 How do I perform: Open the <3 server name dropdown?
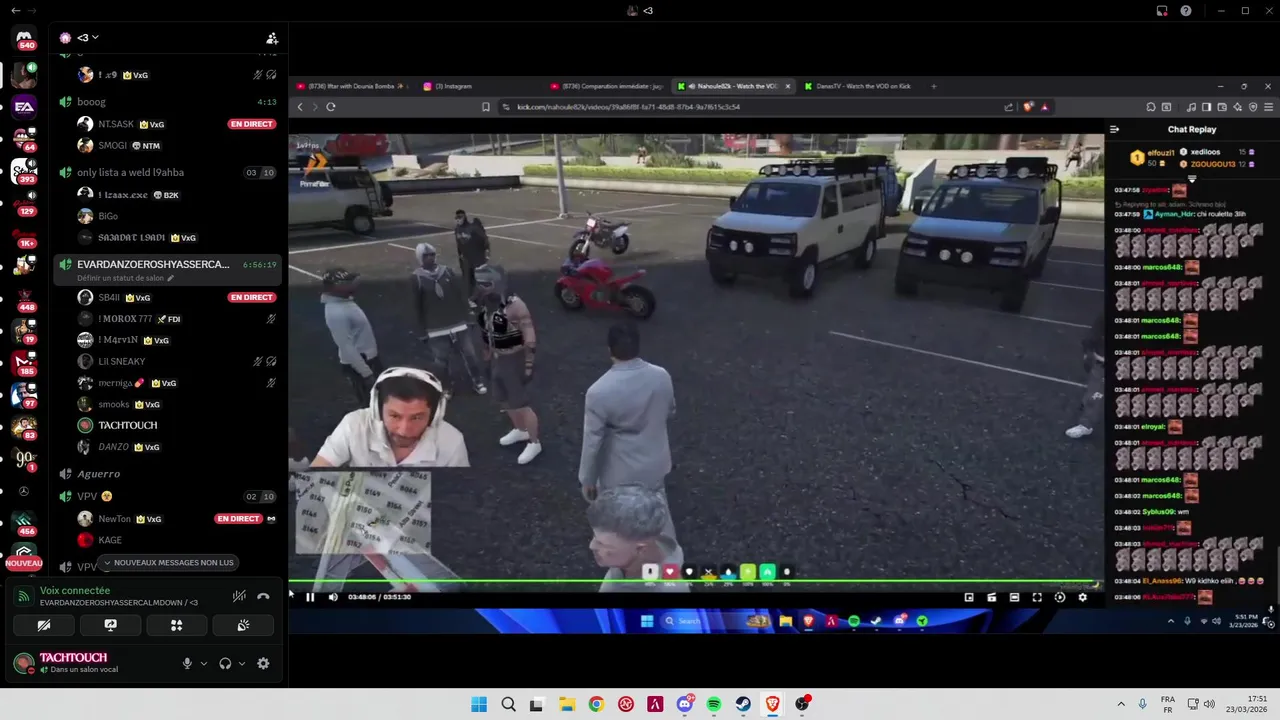pos(87,38)
